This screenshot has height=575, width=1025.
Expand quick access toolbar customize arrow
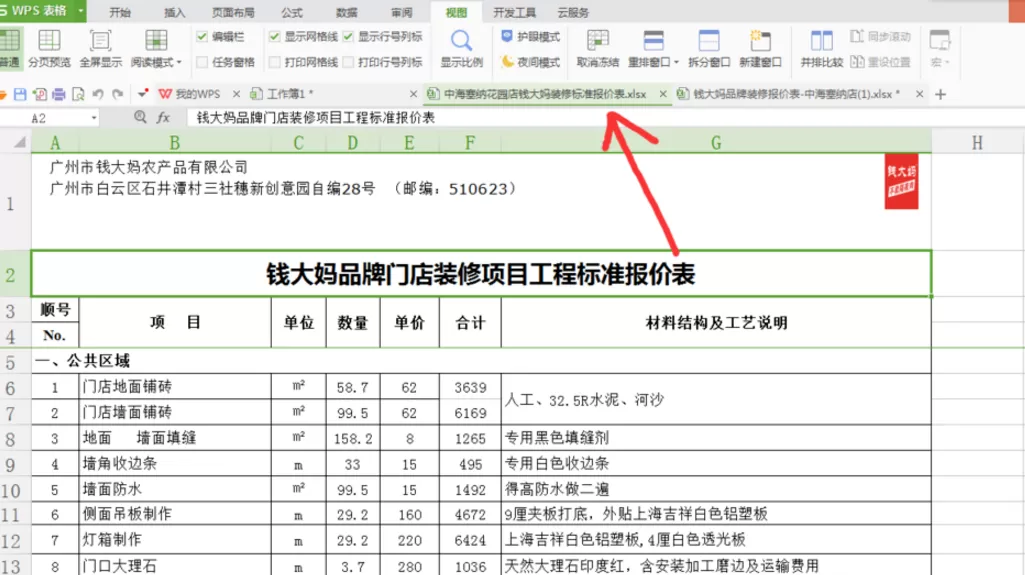tap(143, 94)
